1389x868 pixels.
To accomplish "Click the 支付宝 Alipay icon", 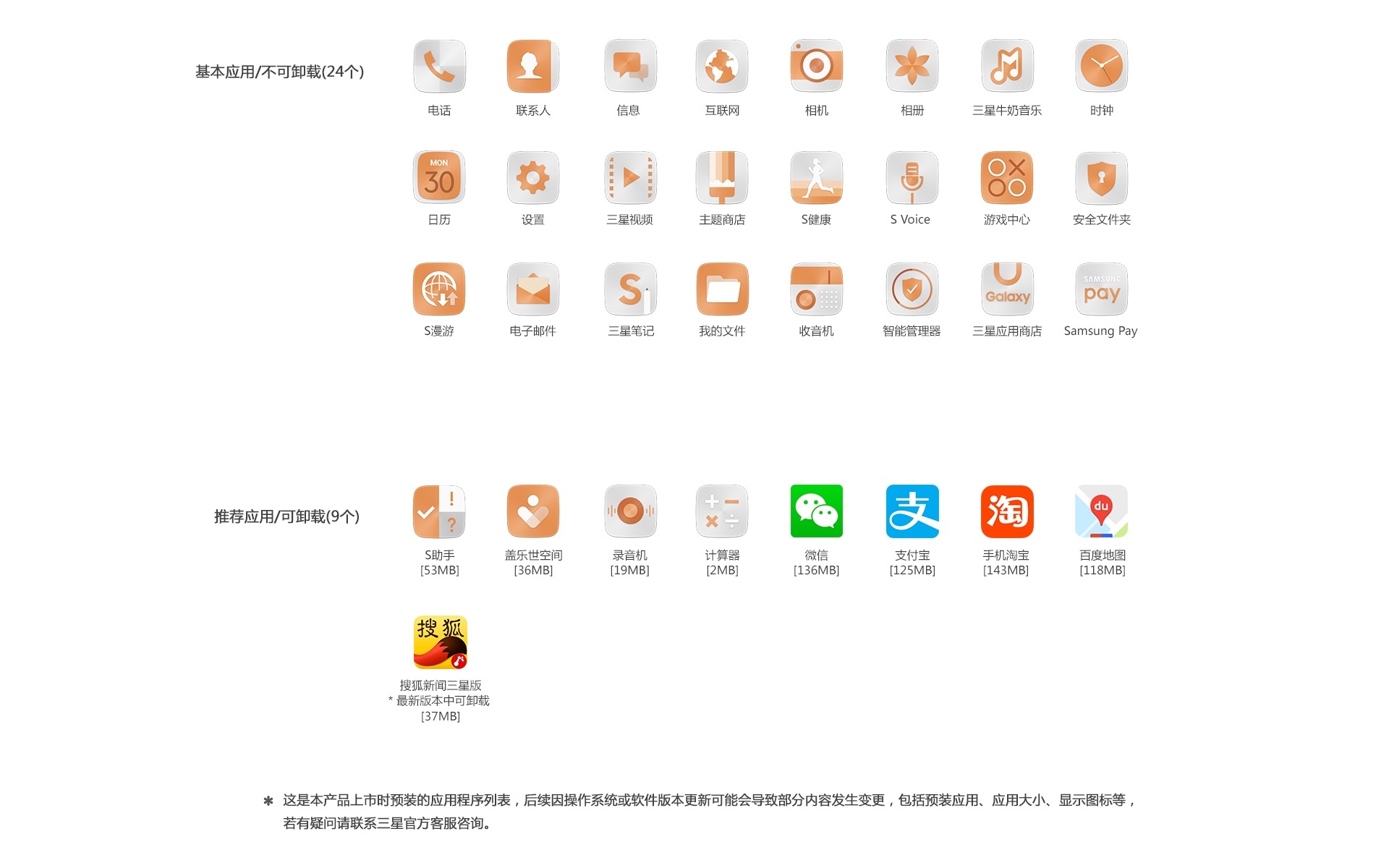I will [912, 511].
